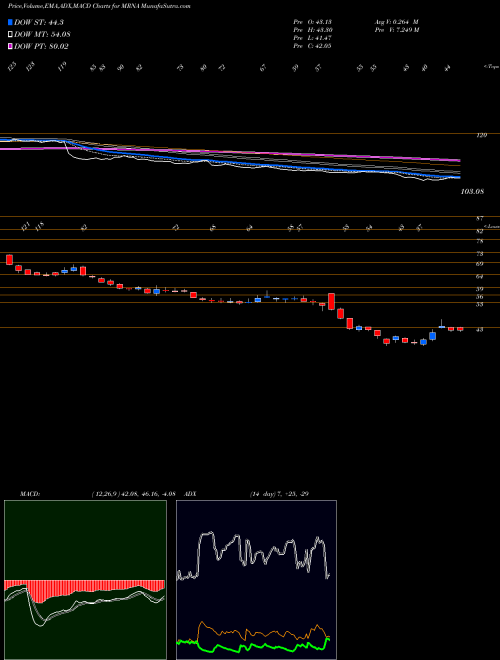Viewport: 500px width, 660px height.
Task: Click the 'MACD:' indicator heading
Action: pyautogui.click(x=29, y=494)
